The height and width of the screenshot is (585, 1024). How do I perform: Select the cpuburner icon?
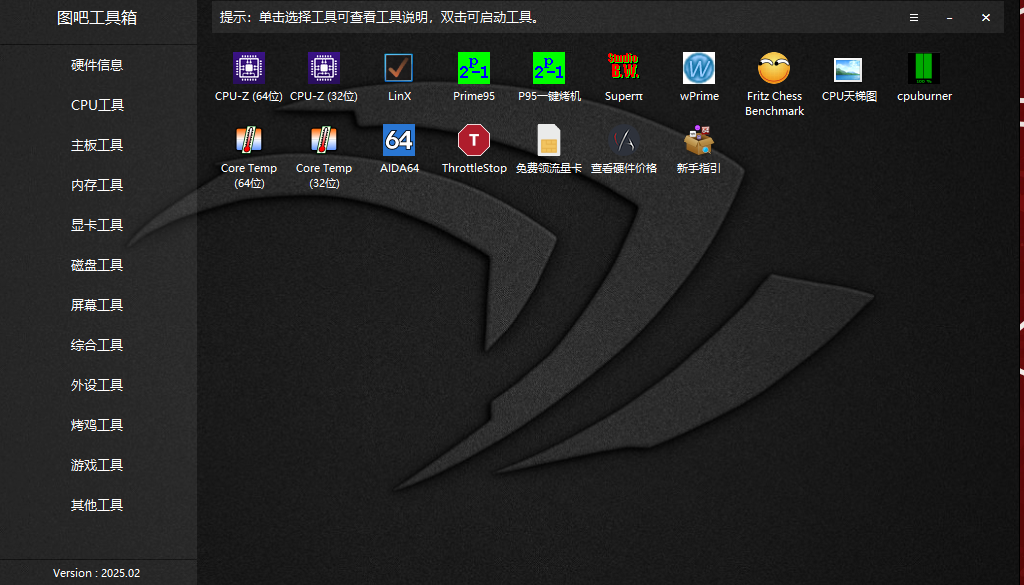(924, 68)
